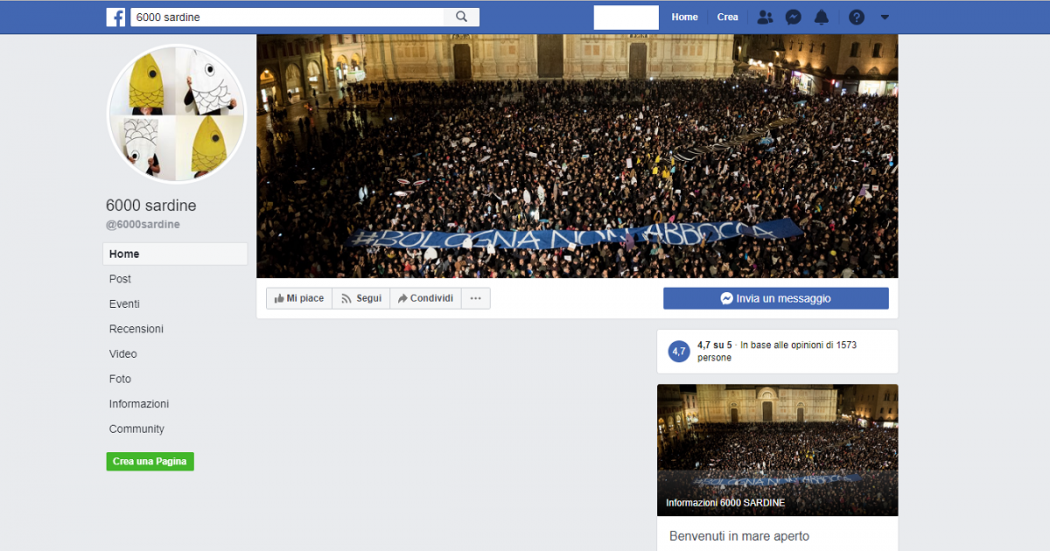Open the friend requests icon

point(765,17)
